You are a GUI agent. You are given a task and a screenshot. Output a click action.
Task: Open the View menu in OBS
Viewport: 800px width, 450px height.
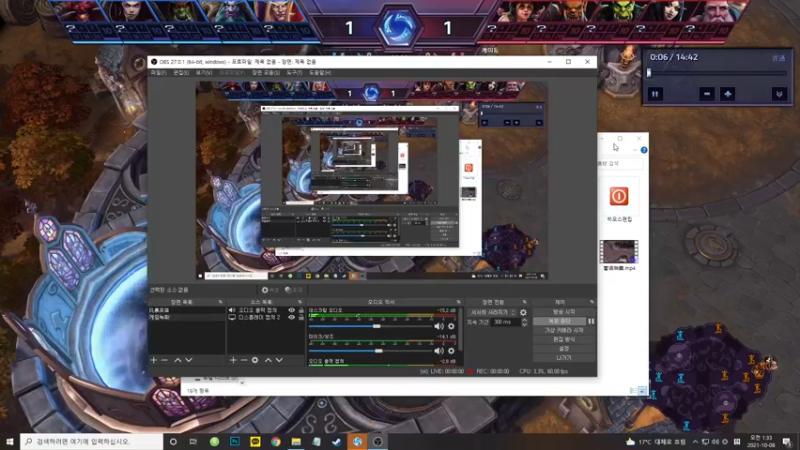click(x=204, y=73)
